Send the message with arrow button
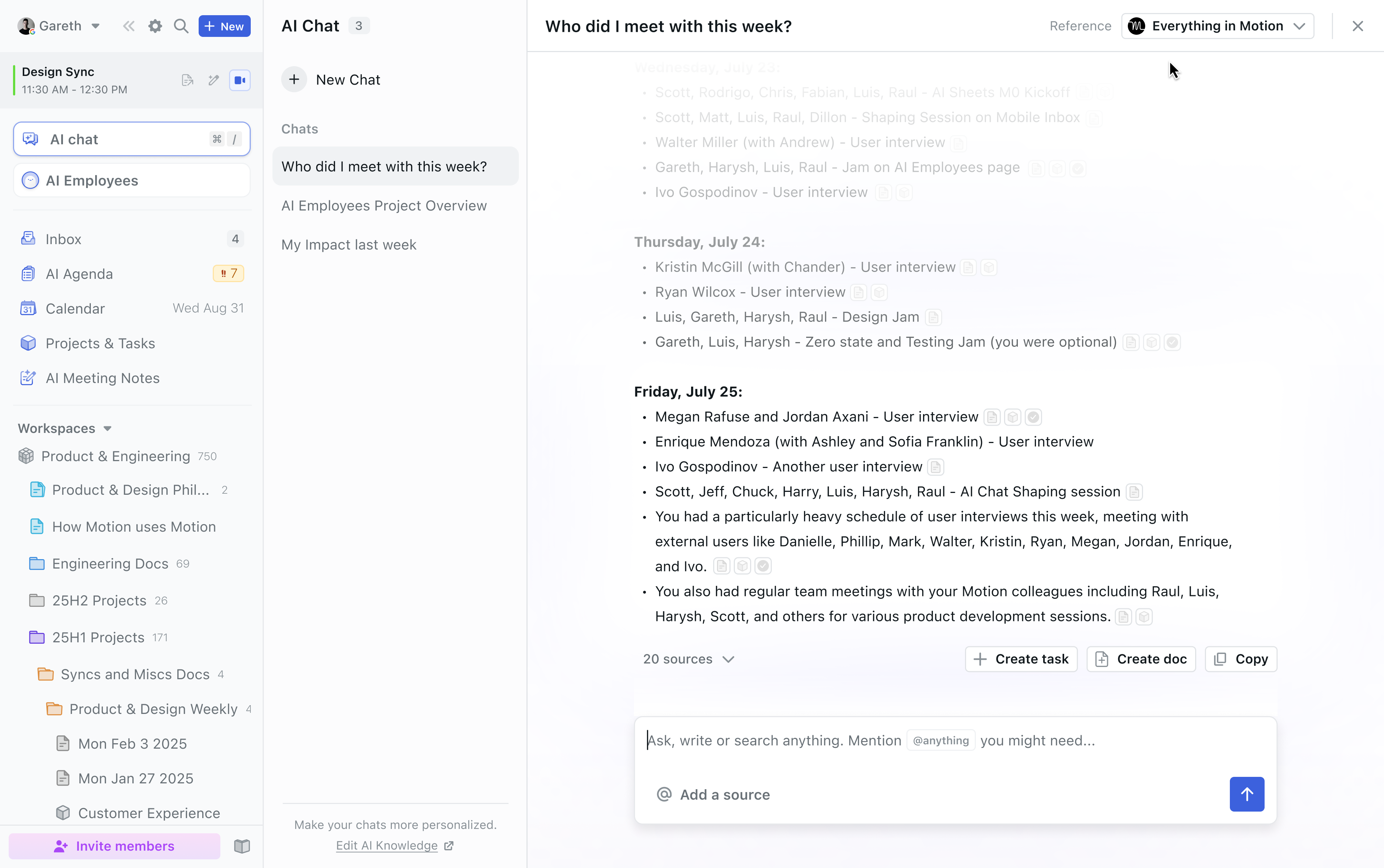Viewport: 1384px width, 868px height. 1247,794
